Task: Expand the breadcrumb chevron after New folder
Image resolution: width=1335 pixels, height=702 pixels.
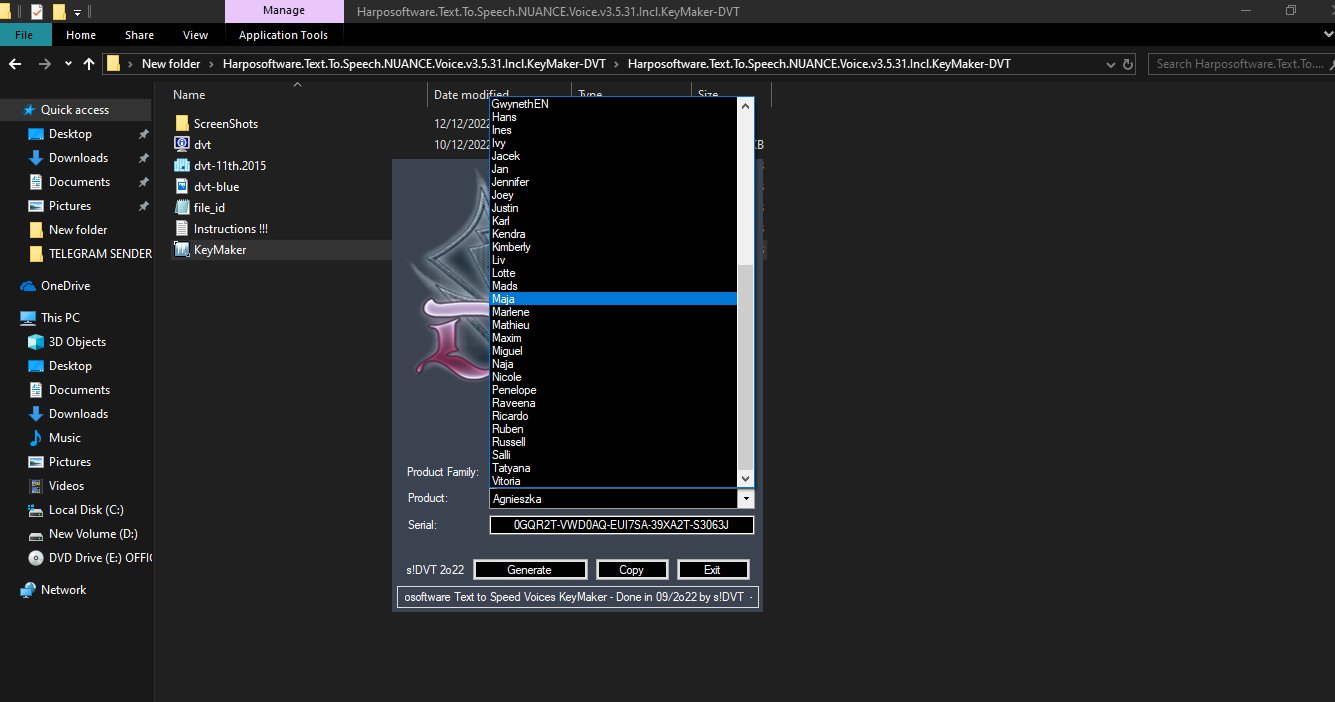Action: point(211,64)
